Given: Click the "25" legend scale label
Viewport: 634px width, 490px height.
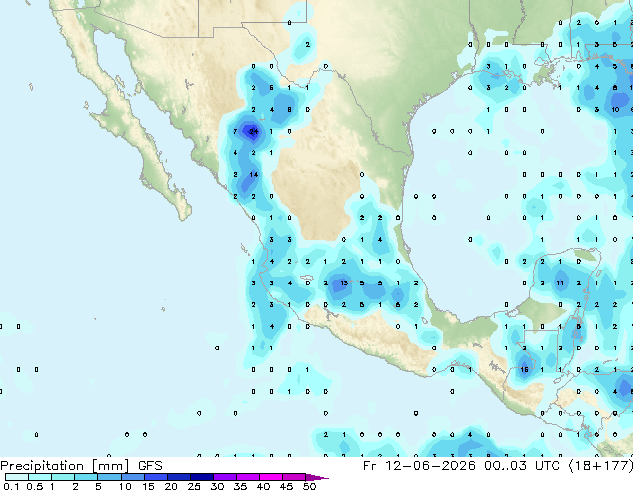Looking at the screenshot, I should tap(194, 486).
